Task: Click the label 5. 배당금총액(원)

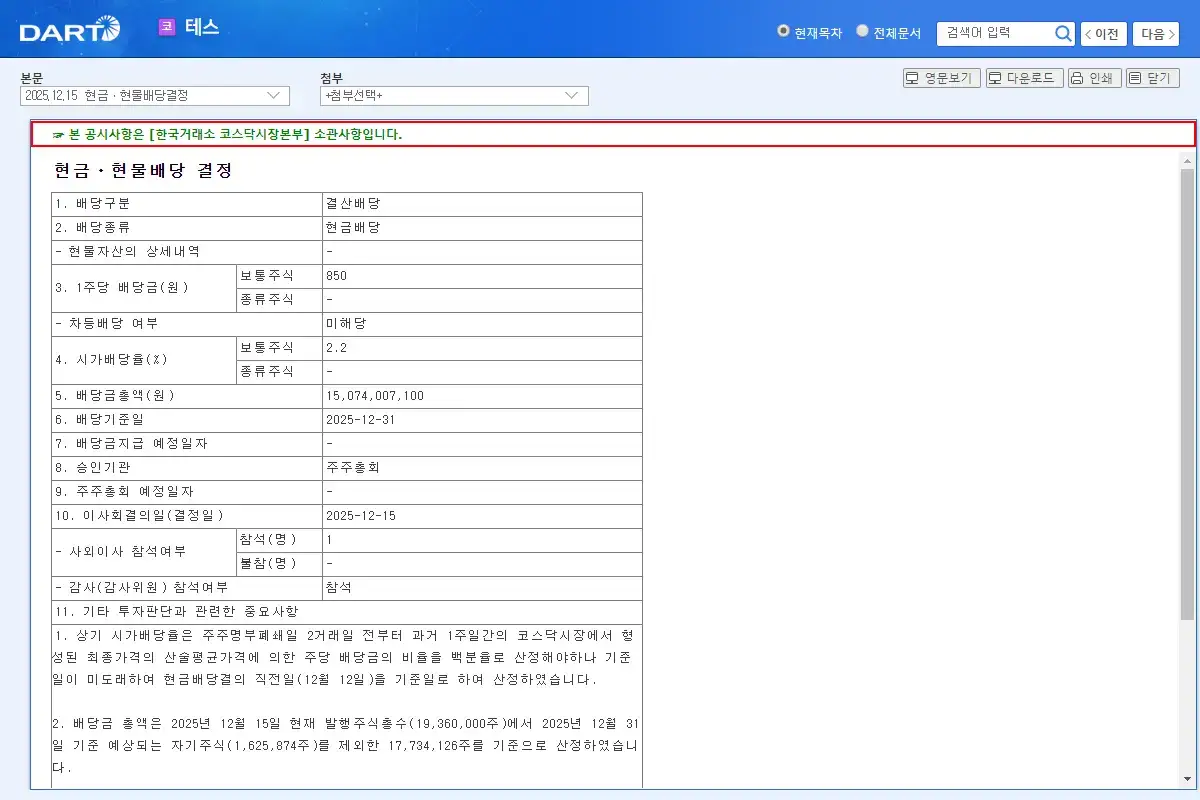Action: [115, 396]
